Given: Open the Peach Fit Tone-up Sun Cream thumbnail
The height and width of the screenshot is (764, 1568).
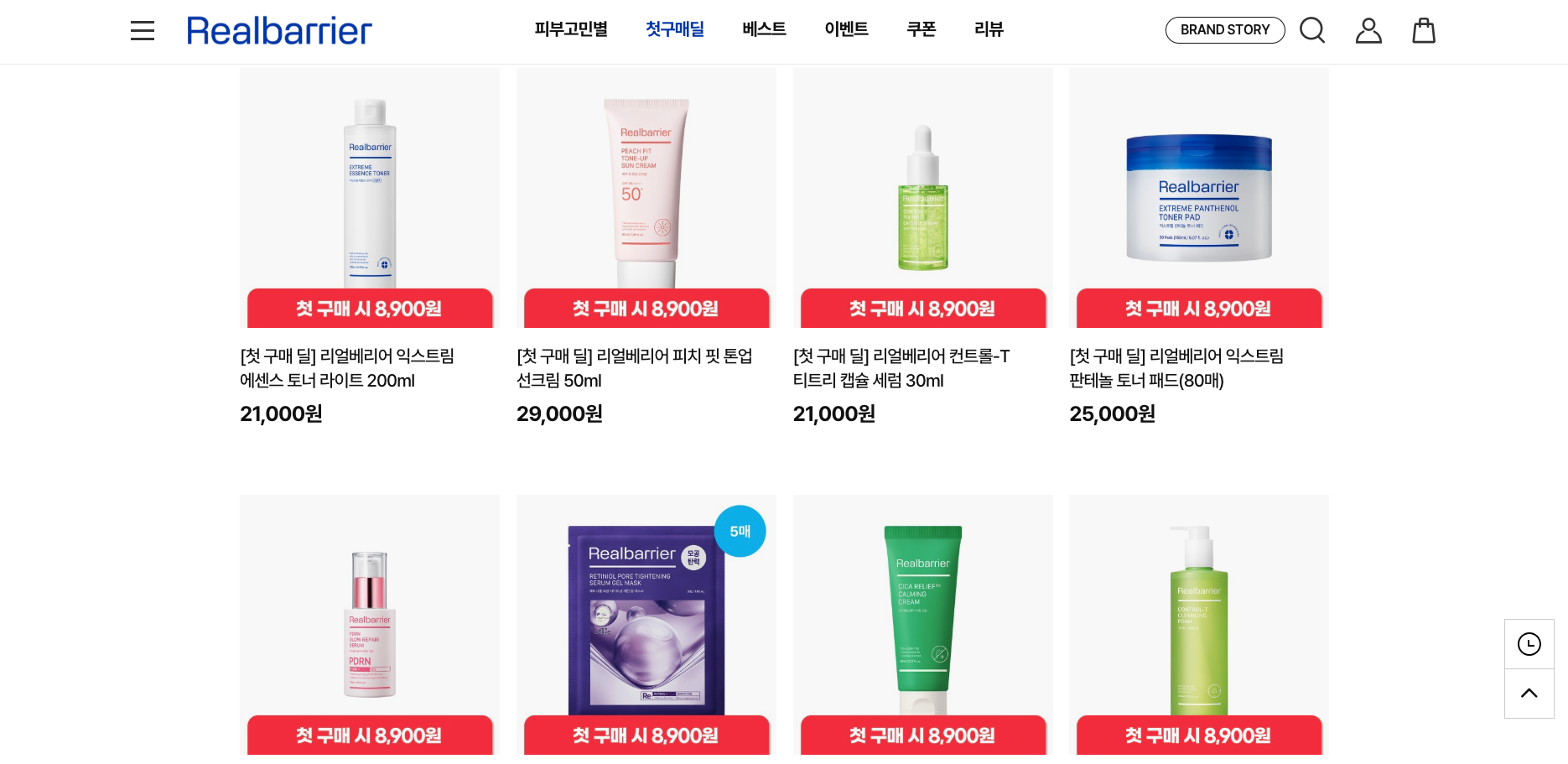Looking at the screenshot, I should point(646,198).
